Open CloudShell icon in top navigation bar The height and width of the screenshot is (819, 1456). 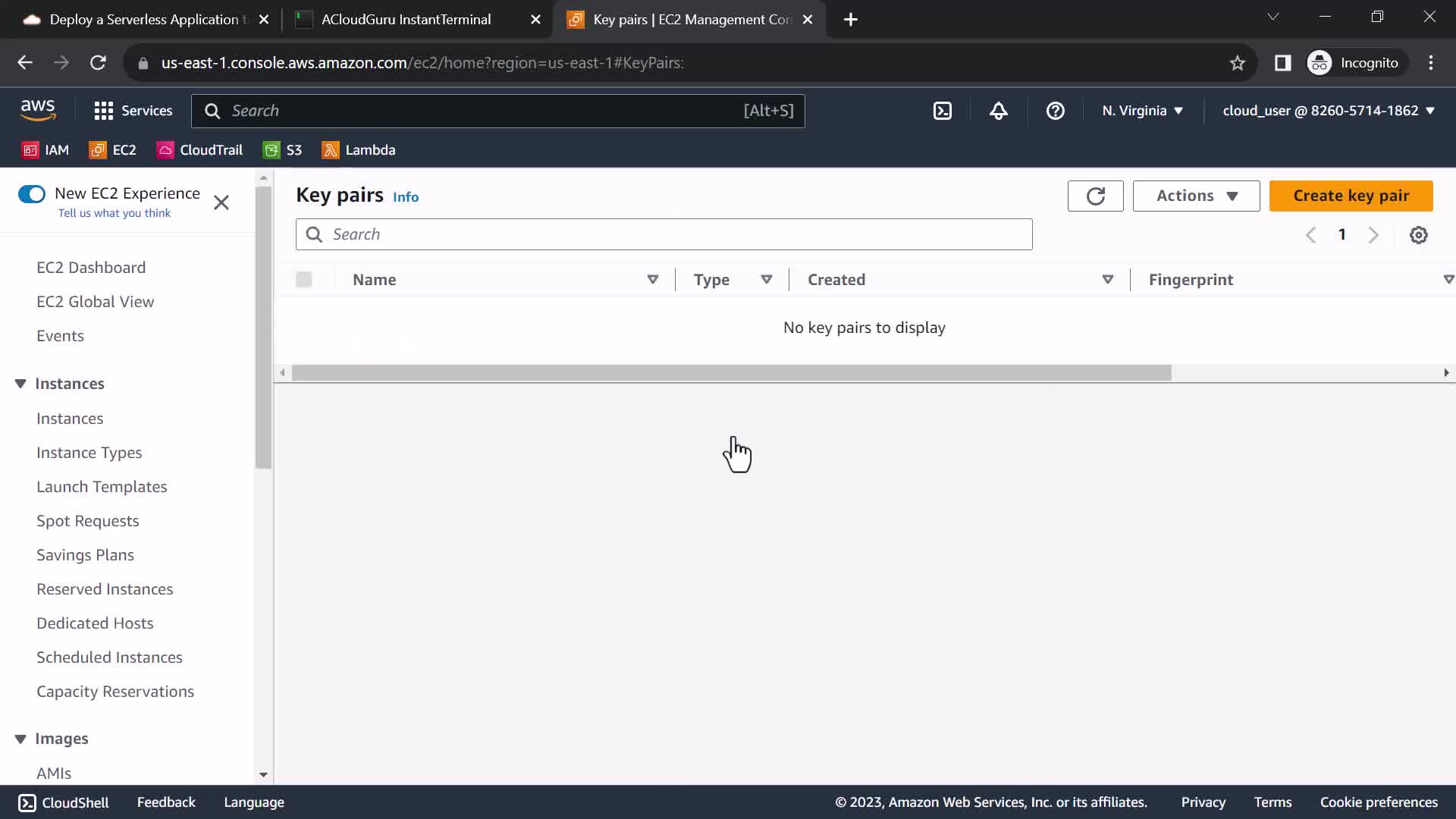click(942, 111)
